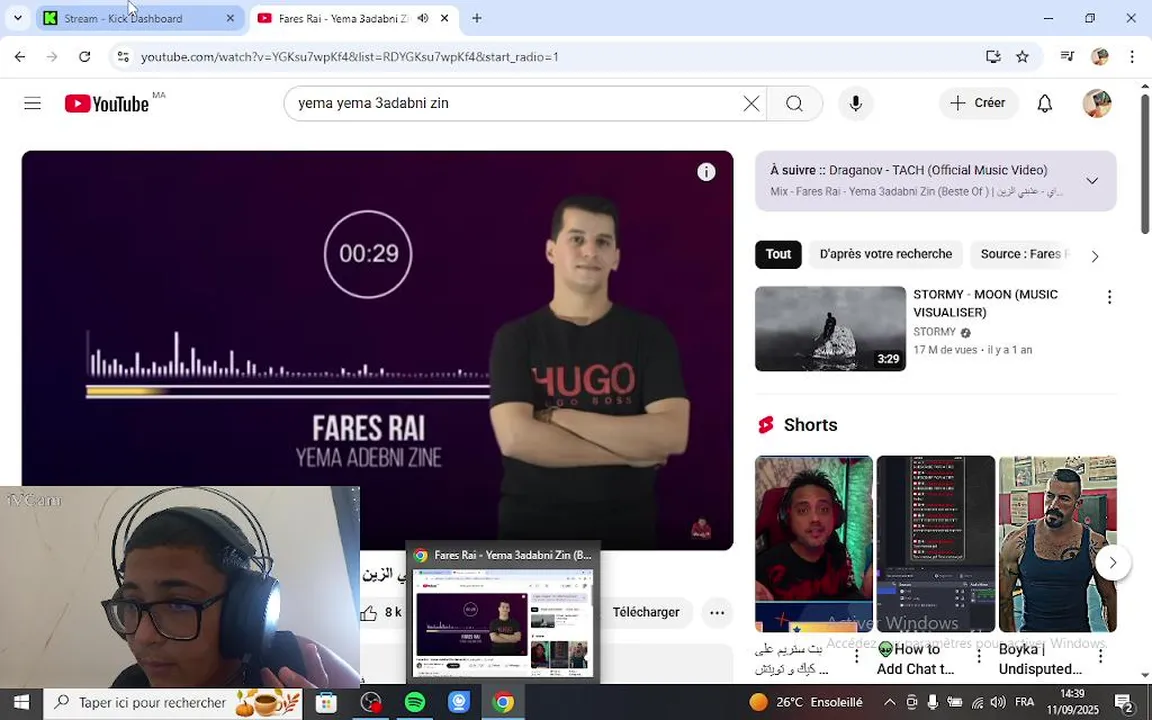Open Microsoft Store from the taskbar
This screenshot has width=1152, height=720.
(x=326, y=702)
